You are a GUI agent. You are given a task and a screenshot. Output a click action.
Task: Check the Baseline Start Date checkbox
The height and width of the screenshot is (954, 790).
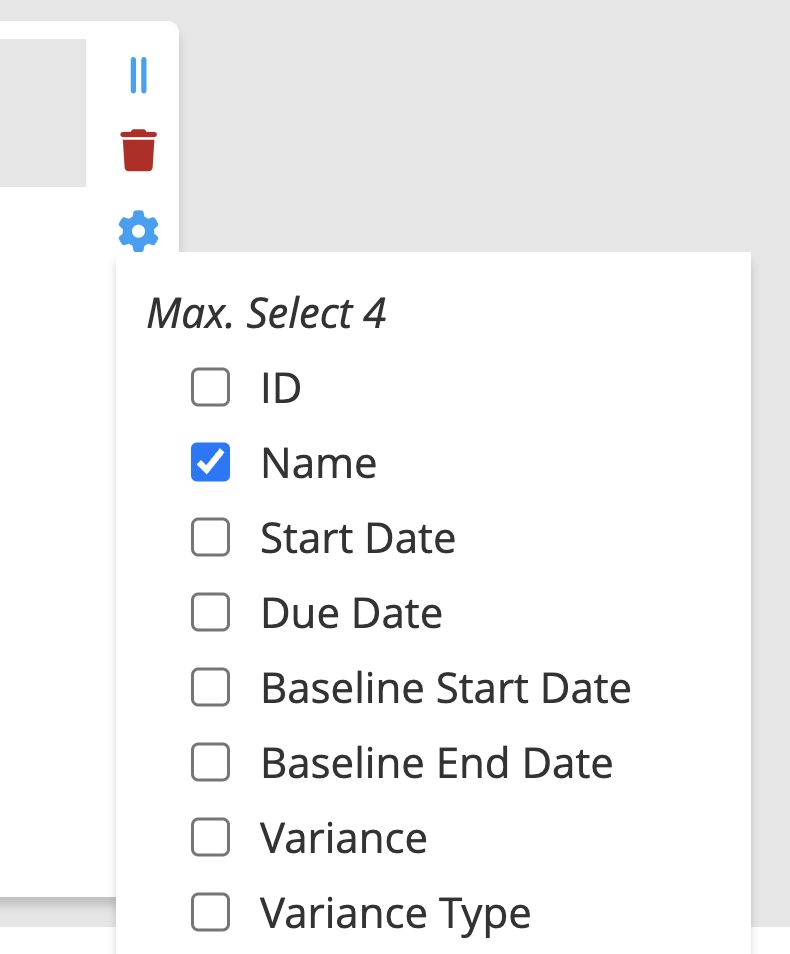(210, 687)
